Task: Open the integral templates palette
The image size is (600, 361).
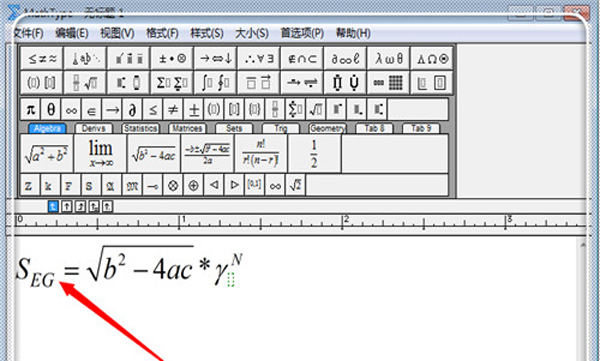Action: point(215,82)
